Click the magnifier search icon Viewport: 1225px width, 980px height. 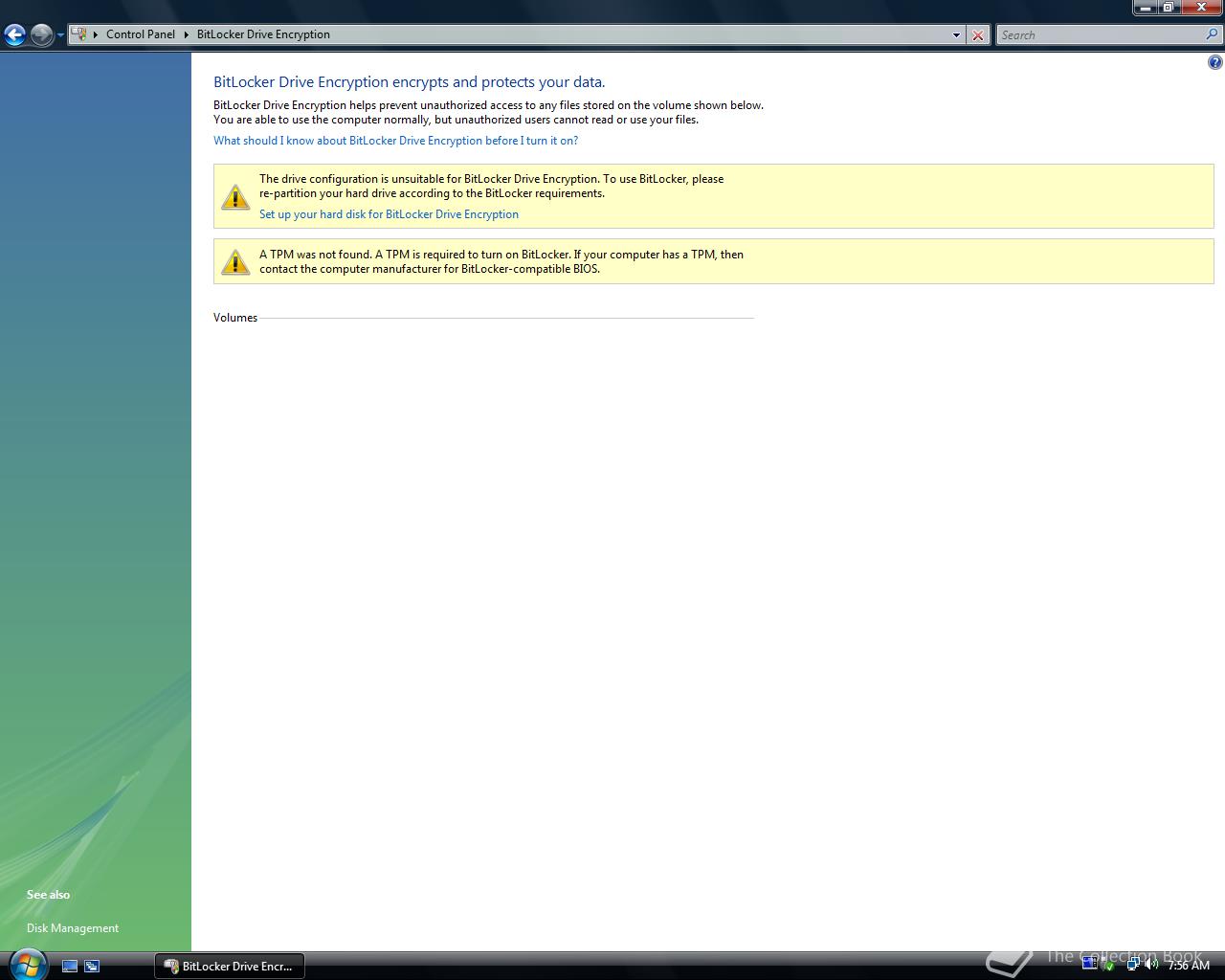click(x=1214, y=34)
